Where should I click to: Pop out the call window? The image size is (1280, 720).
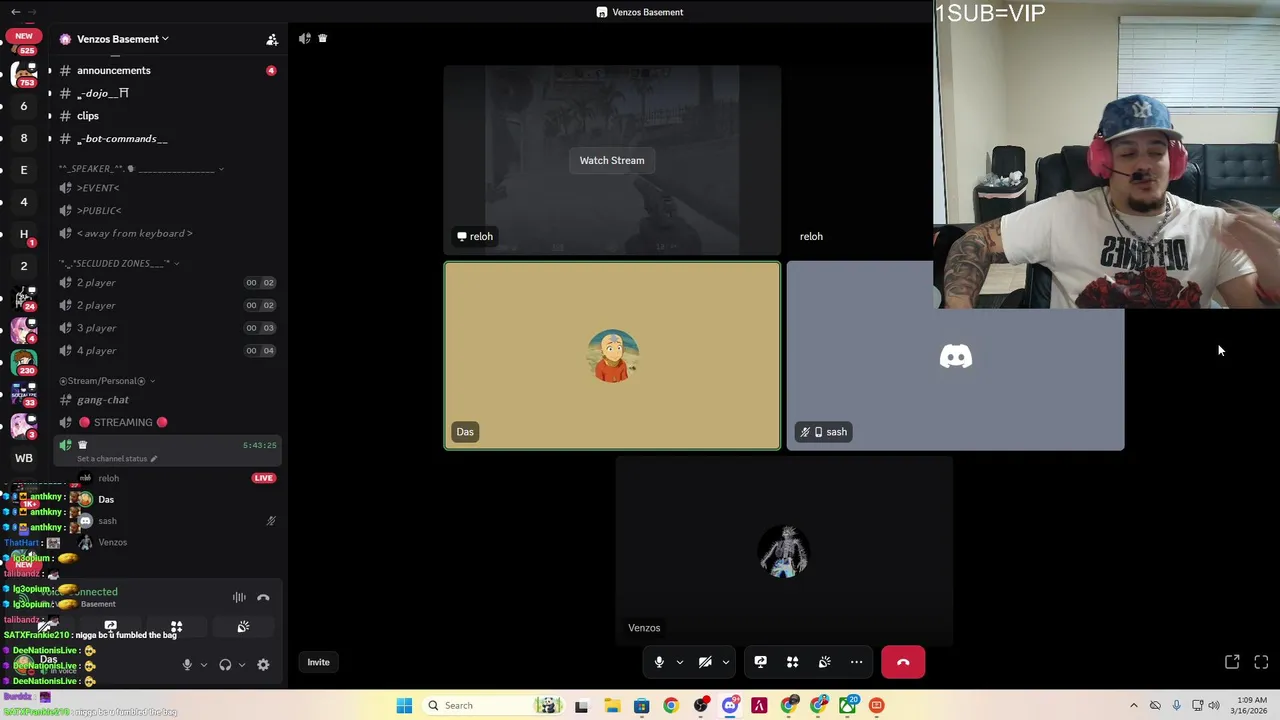[1232, 662]
